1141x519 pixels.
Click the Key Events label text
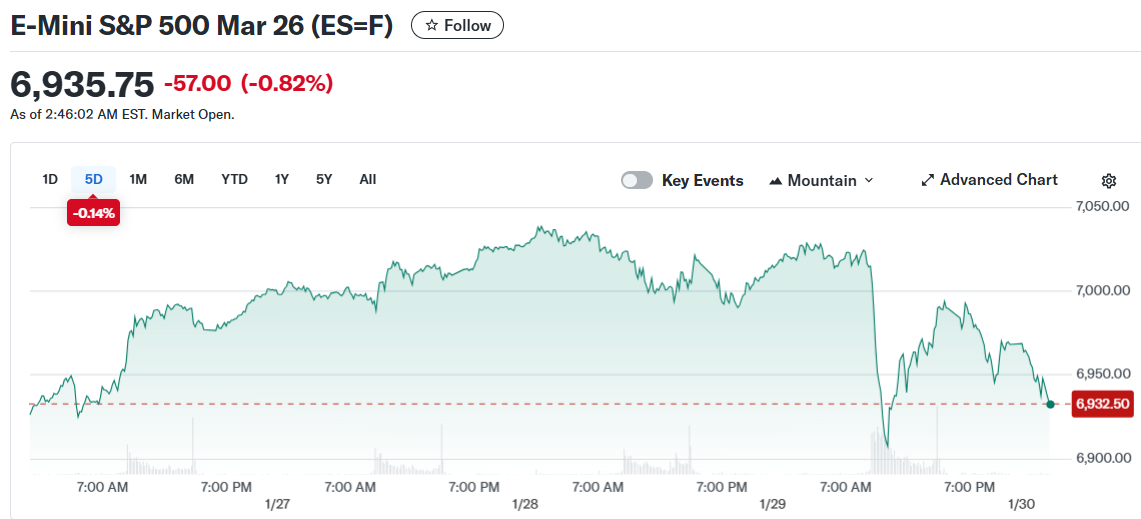tap(702, 181)
